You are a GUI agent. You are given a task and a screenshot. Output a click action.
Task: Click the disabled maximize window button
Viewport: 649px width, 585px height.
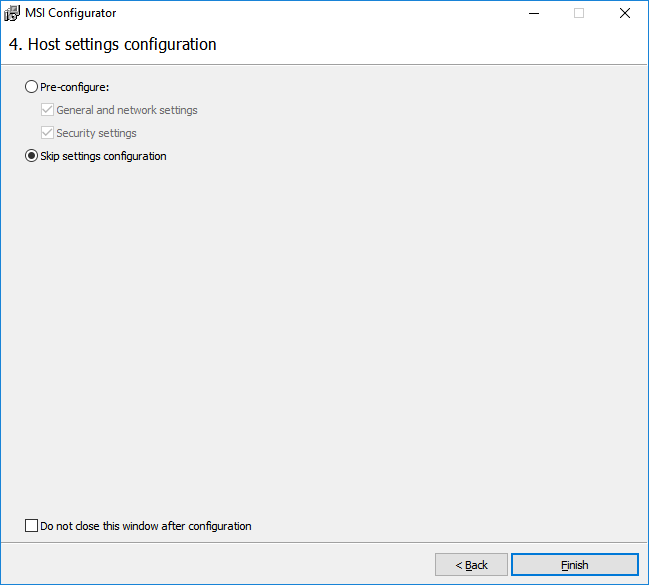[579, 13]
